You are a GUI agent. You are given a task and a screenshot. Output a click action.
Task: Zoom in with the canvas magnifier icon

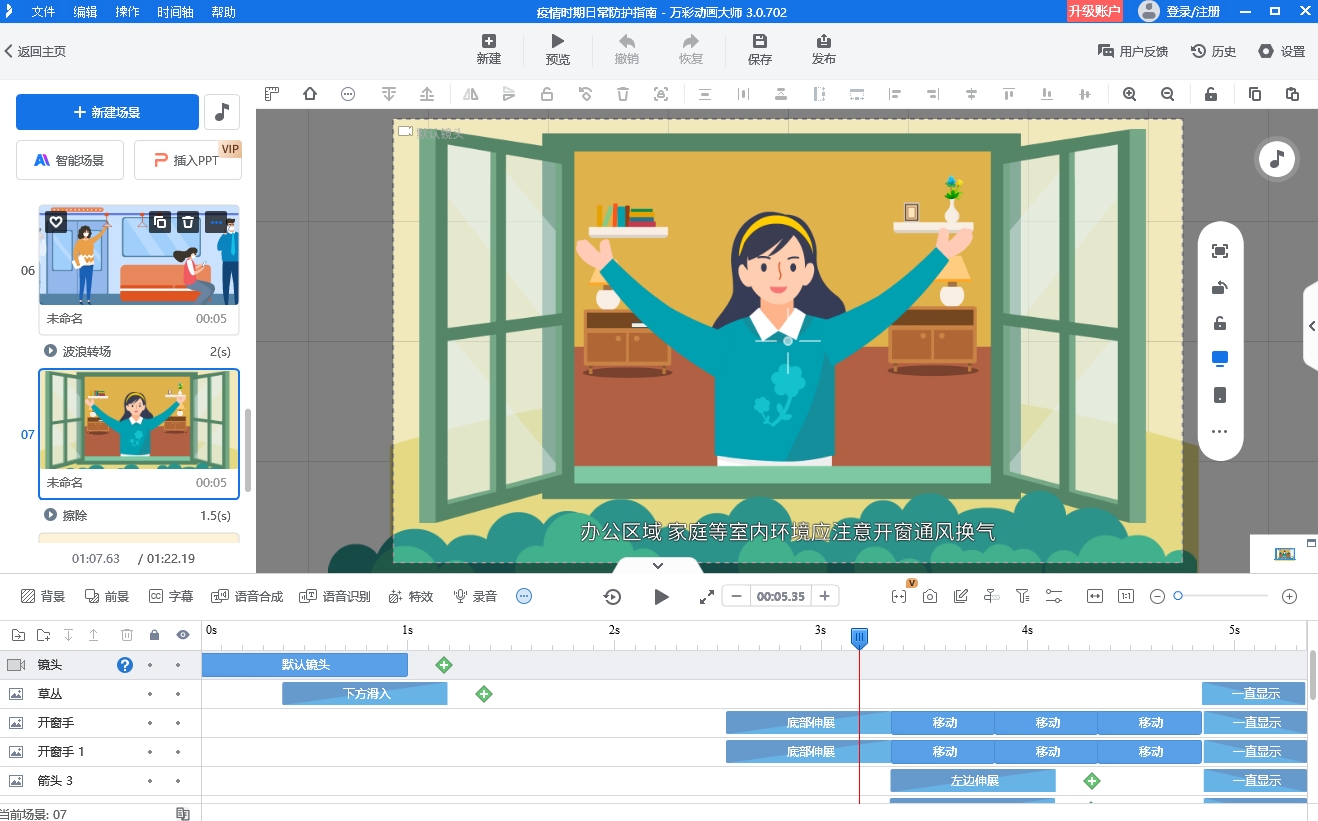click(x=1129, y=94)
